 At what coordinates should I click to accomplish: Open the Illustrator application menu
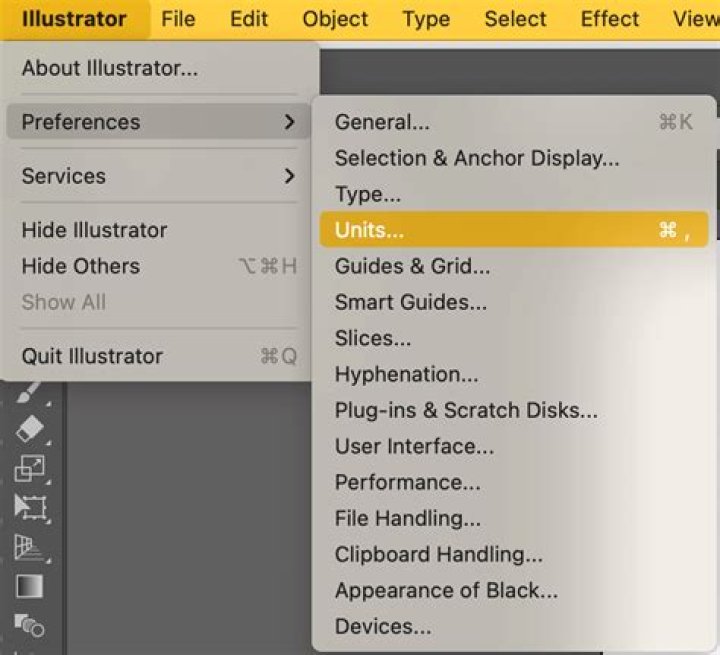pos(74,19)
